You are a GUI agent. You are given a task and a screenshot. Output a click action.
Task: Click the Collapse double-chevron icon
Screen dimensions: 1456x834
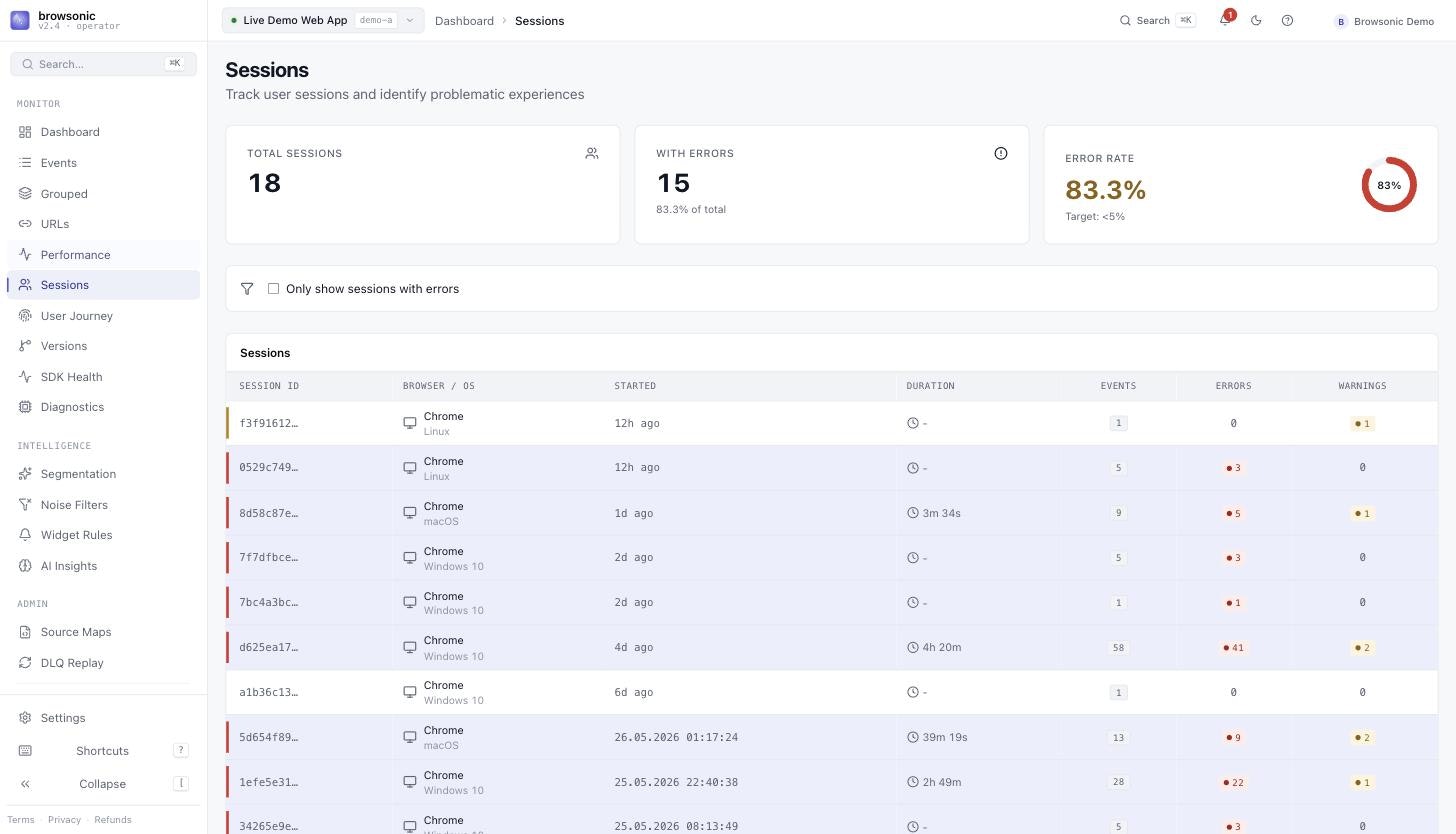pos(25,784)
